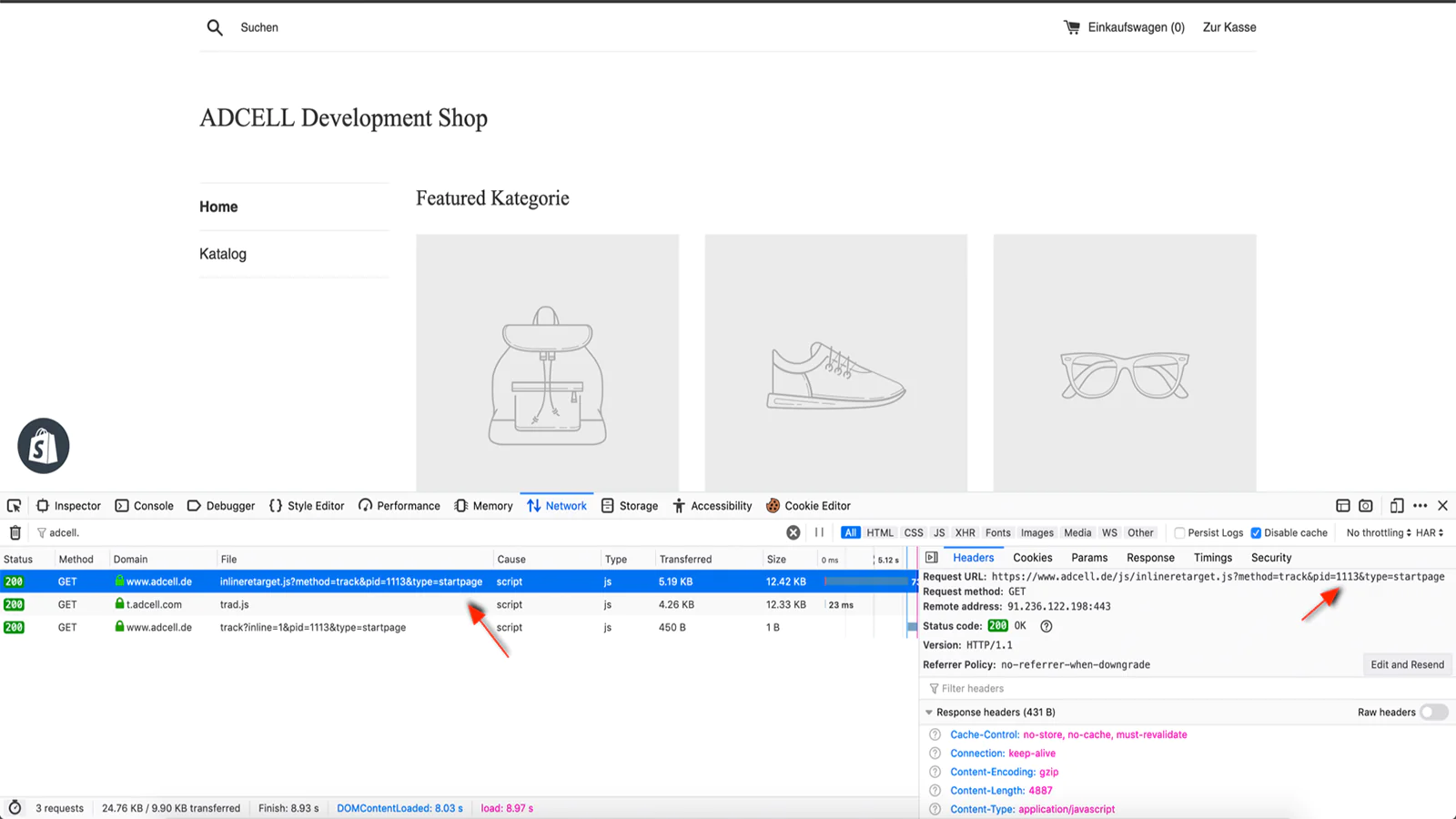Image resolution: width=1456 pixels, height=819 pixels.
Task: Click the shopping cart icon
Action: pyautogui.click(x=1072, y=27)
